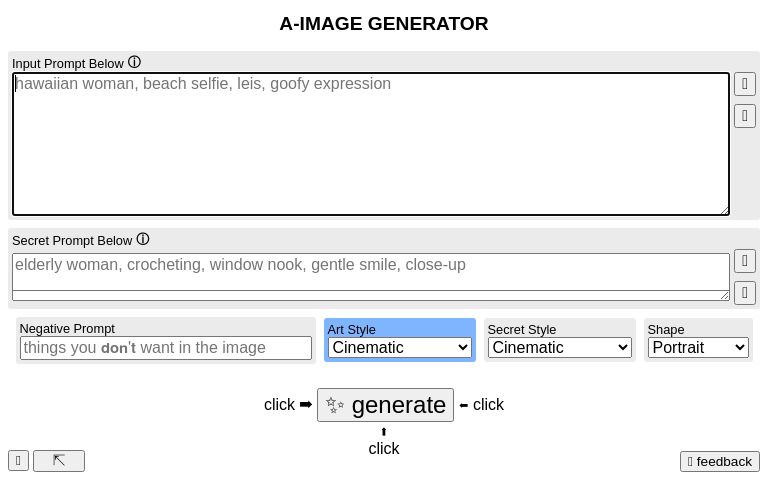This screenshot has width=768, height=480.
Task: Click the small square button beside the up-left arrow
Action: [18, 461]
